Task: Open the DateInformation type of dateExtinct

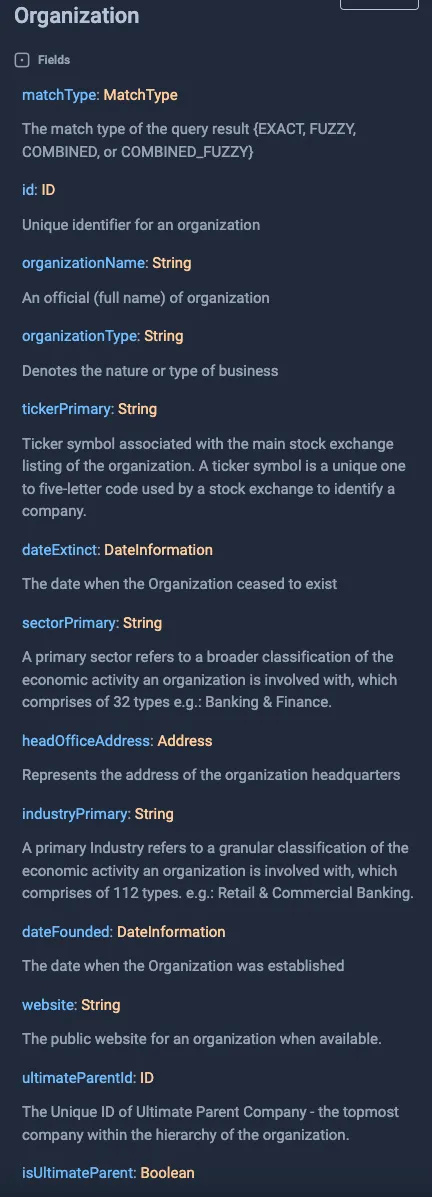Action: point(158,550)
